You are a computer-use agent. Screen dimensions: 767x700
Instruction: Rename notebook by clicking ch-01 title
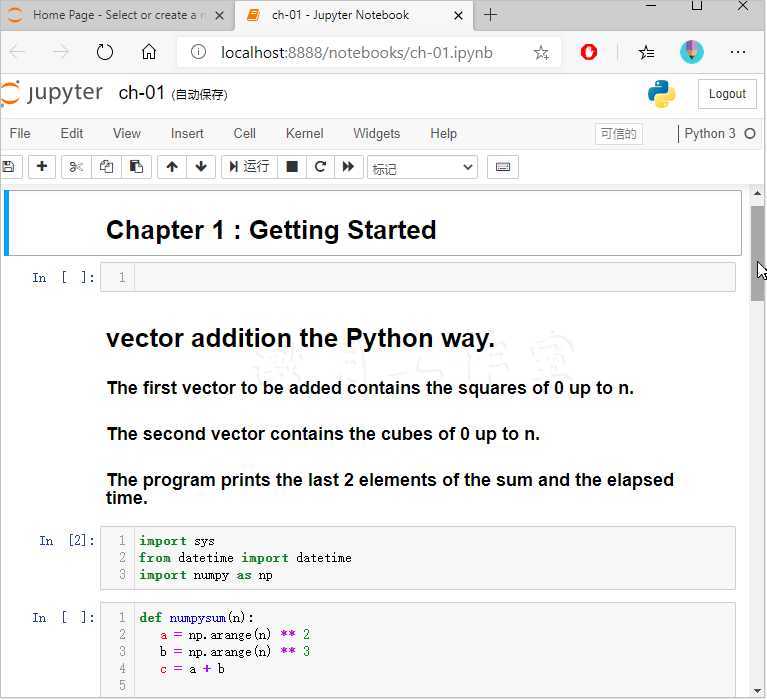(141, 92)
